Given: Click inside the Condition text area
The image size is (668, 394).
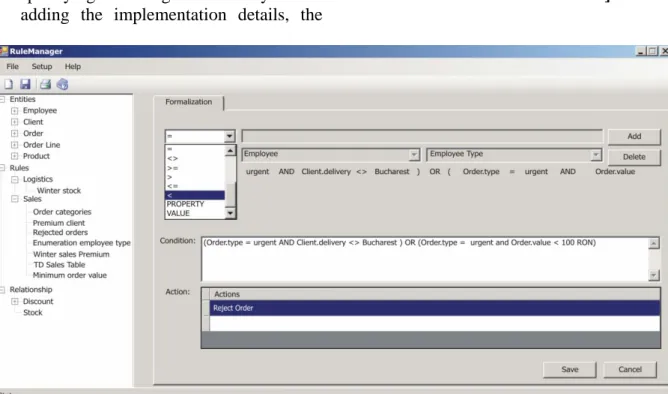Looking at the screenshot, I should coord(425,259).
